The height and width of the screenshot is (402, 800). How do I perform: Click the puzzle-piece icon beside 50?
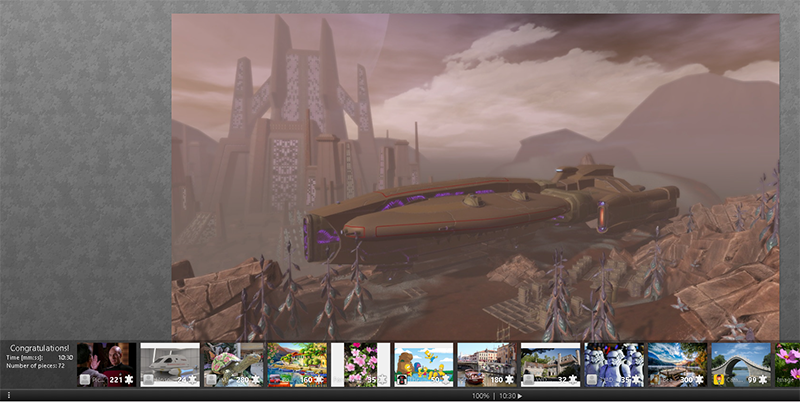(446, 380)
